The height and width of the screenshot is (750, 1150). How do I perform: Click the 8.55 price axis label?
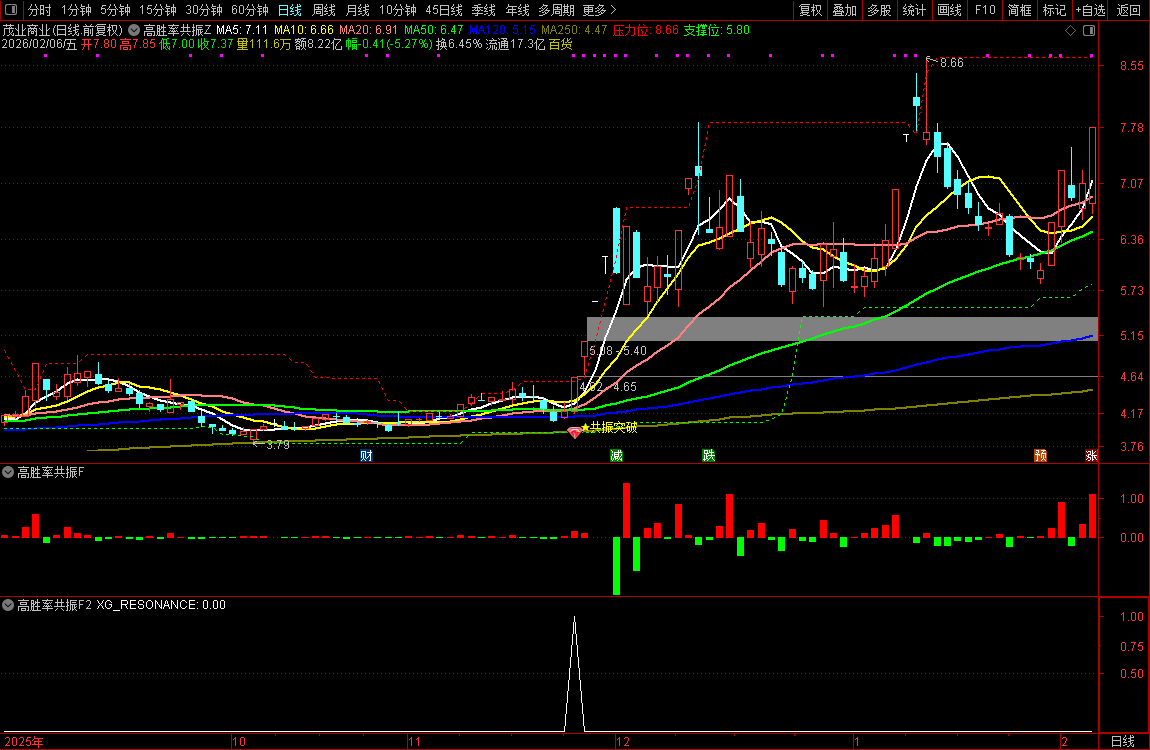coord(1132,66)
